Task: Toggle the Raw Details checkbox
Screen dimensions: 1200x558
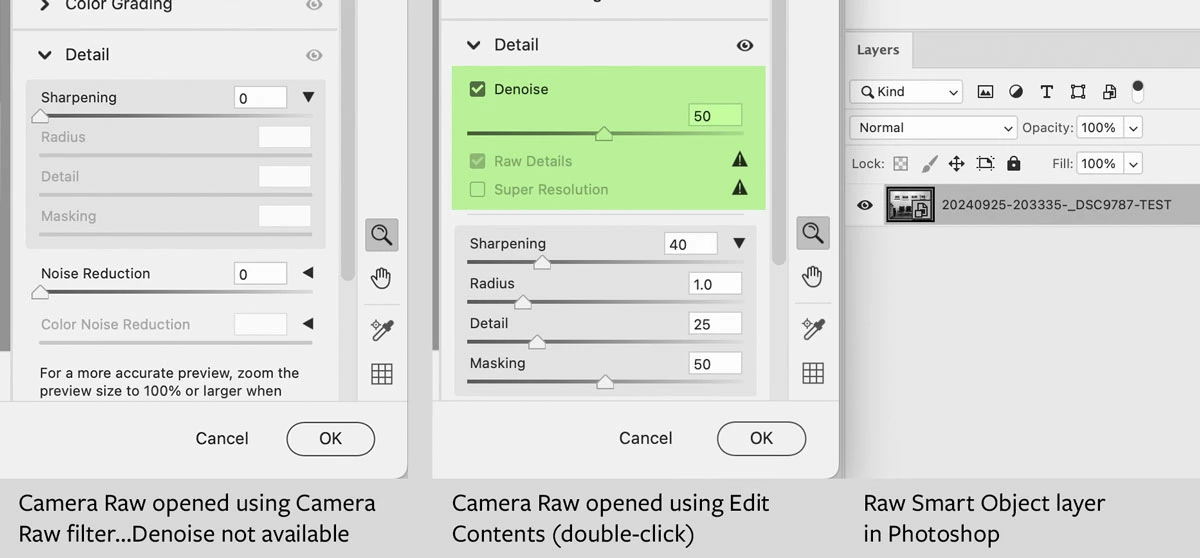Action: pos(477,161)
